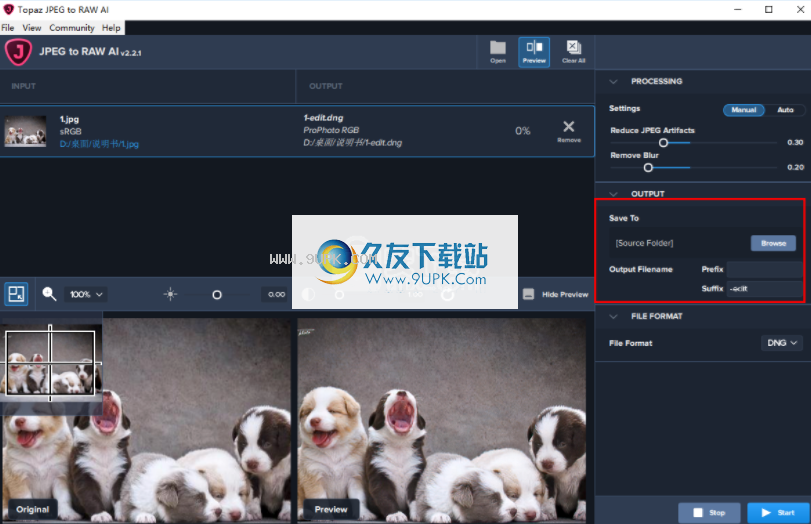Collapse the FILE FORMAT section

point(613,316)
